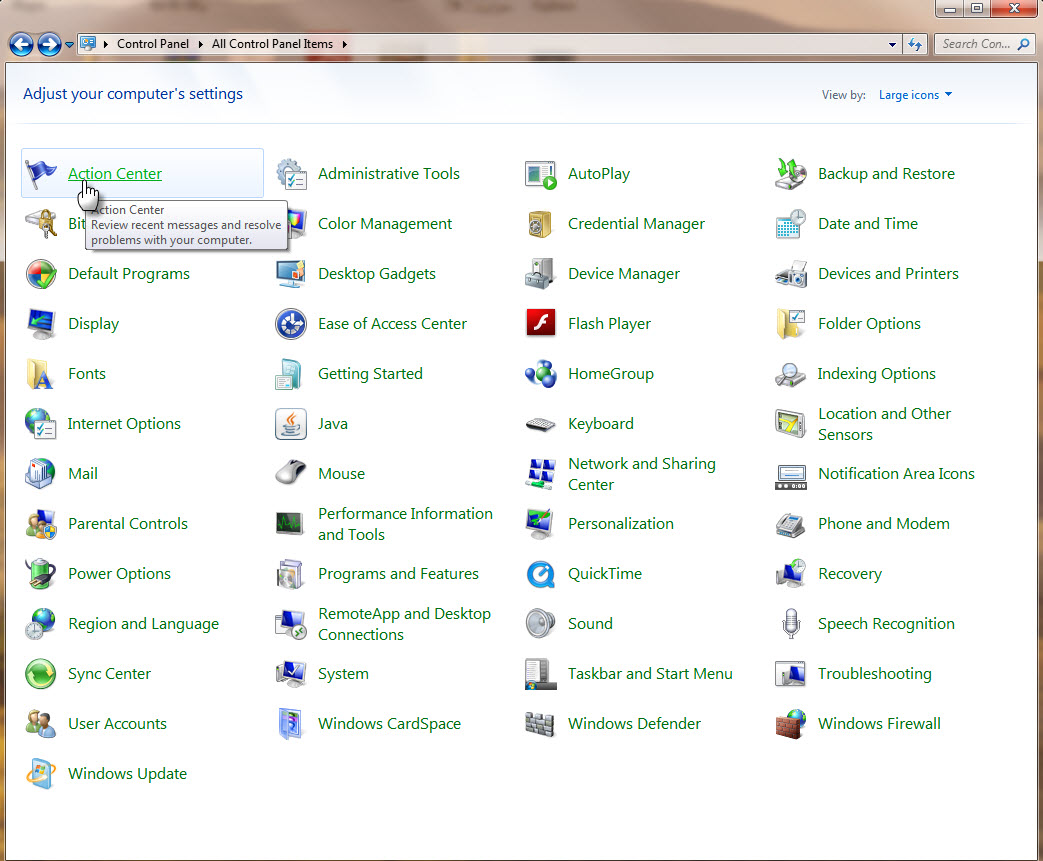Open the Speech Recognition microphone icon

pyautogui.click(x=791, y=623)
